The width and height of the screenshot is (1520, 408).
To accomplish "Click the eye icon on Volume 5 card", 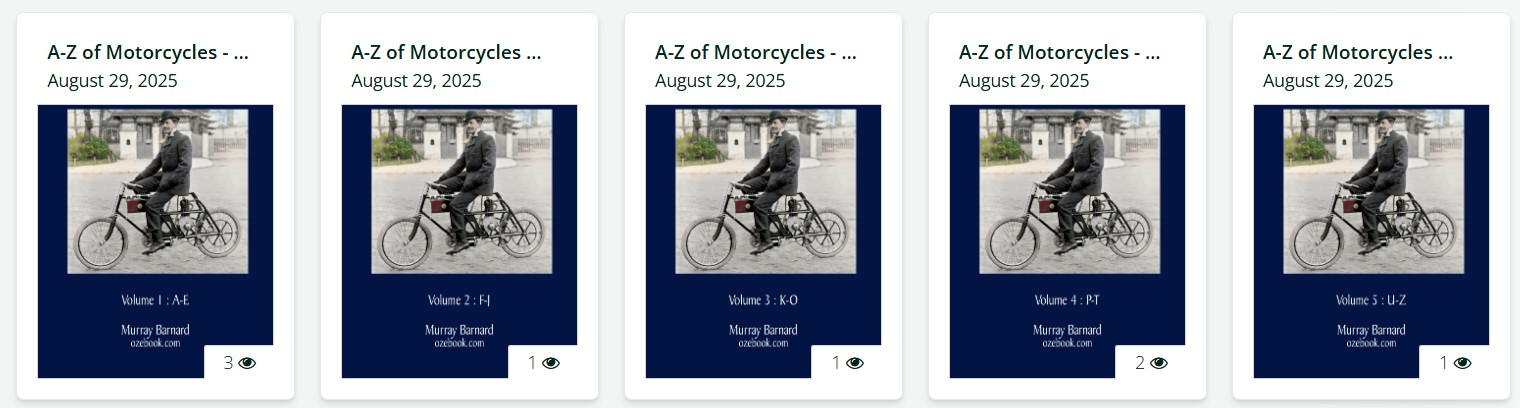I will point(1463,363).
